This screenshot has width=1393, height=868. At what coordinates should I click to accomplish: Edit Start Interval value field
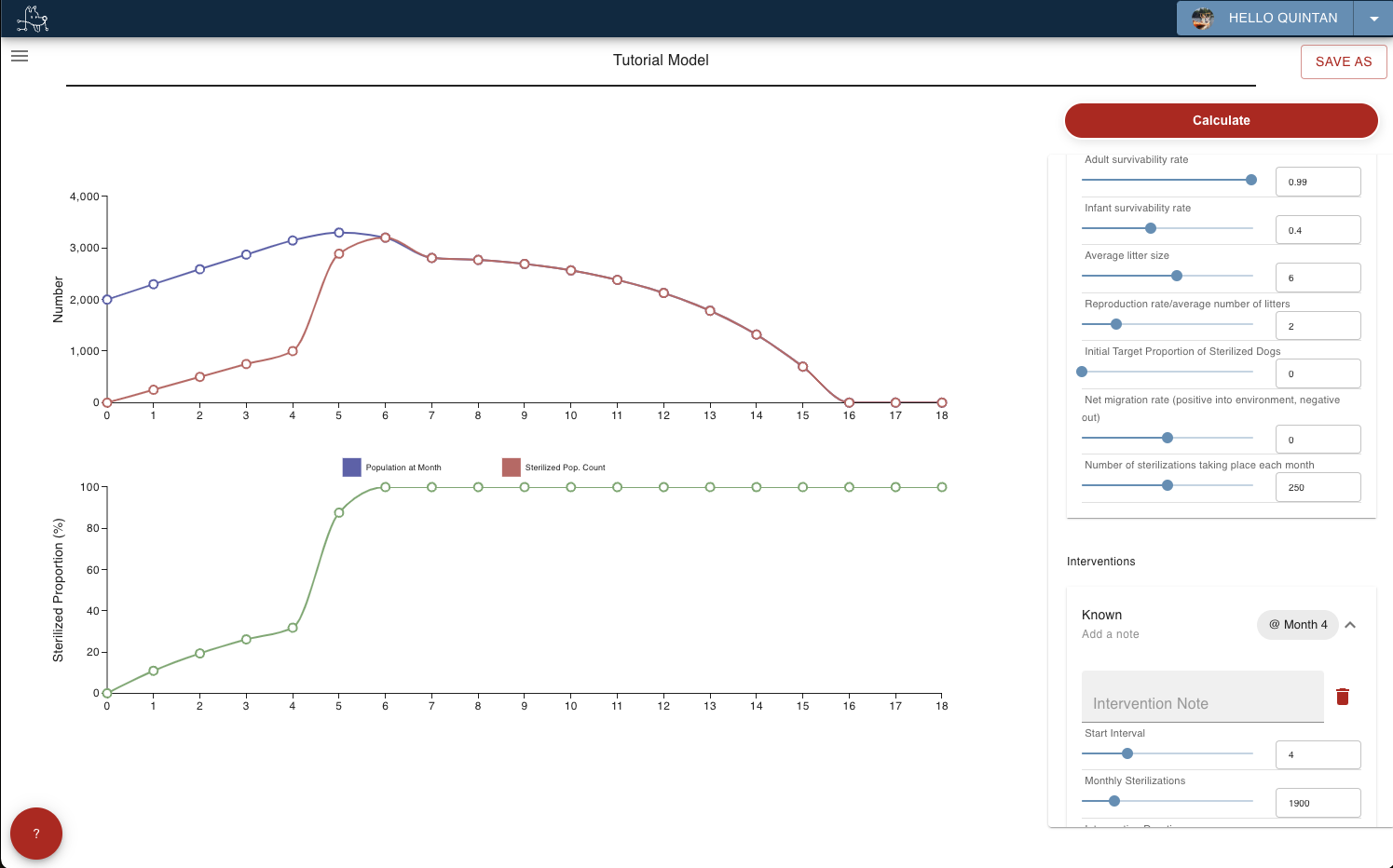[1318, 754]
